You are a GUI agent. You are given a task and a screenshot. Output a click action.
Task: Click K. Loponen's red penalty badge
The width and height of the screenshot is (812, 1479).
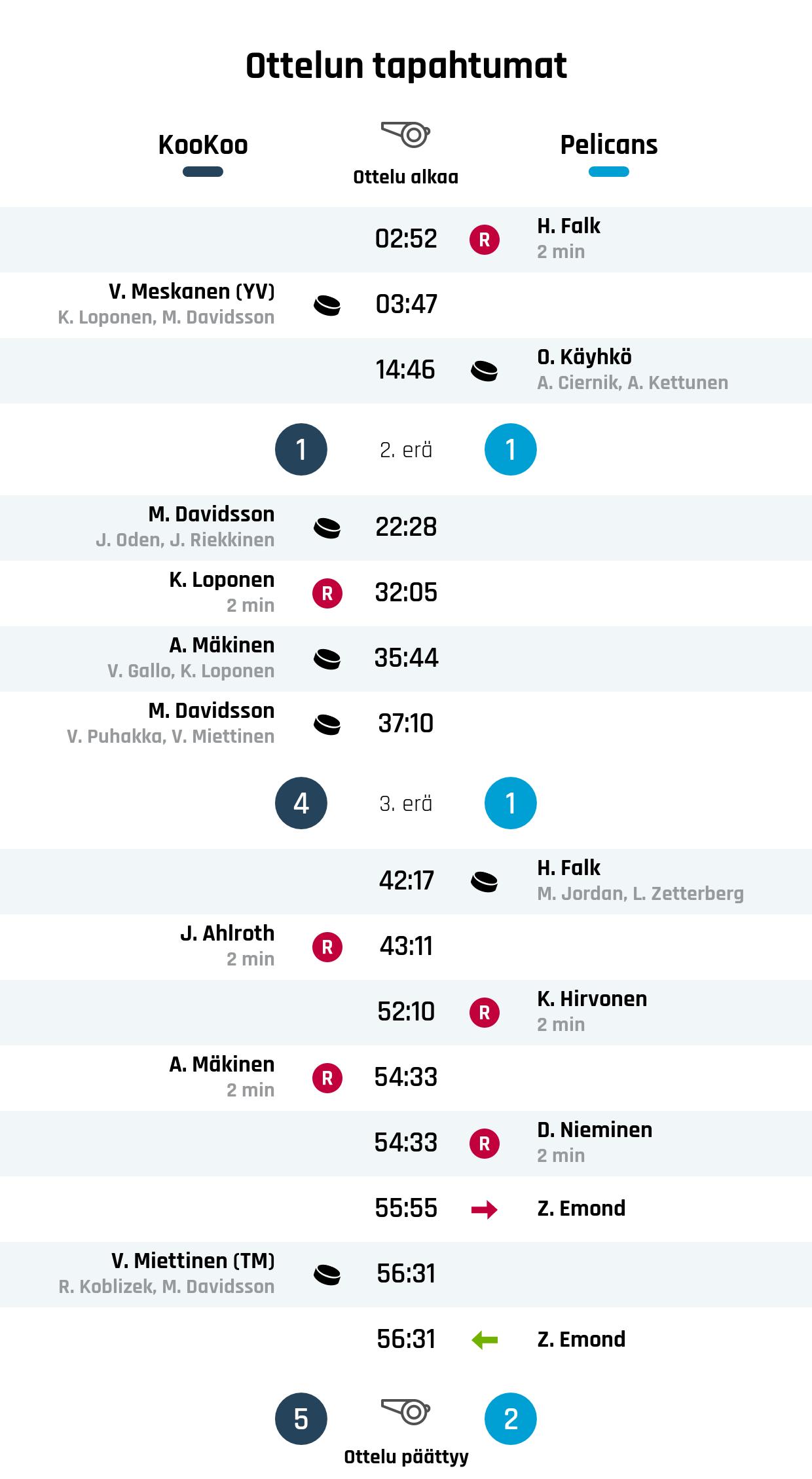[x=327, y=593]
